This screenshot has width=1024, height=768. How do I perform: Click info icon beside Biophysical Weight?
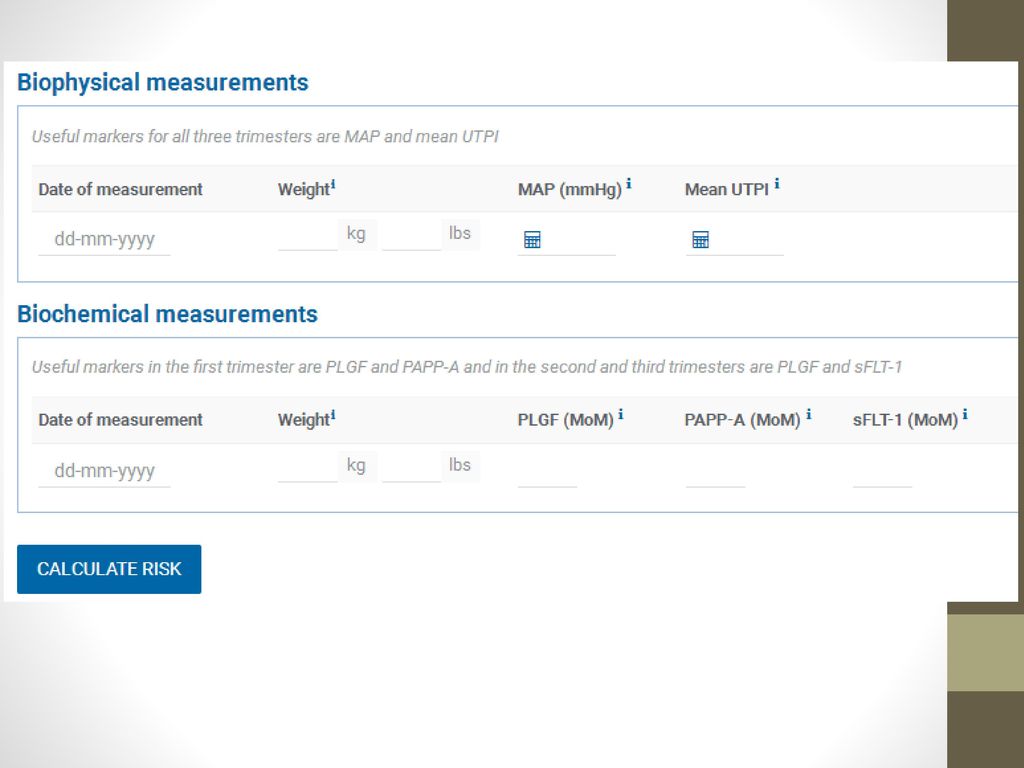[333, 185]
